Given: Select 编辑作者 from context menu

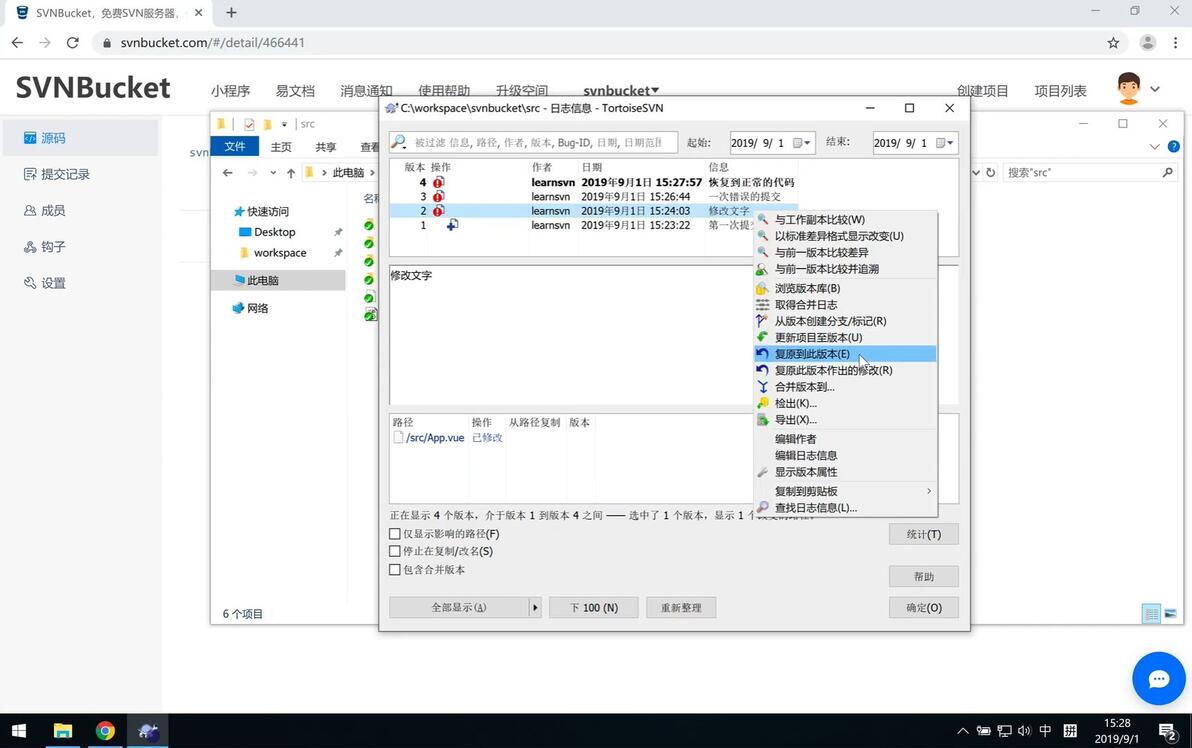Looking at the screenshot, I should click(x=795, y=439).
